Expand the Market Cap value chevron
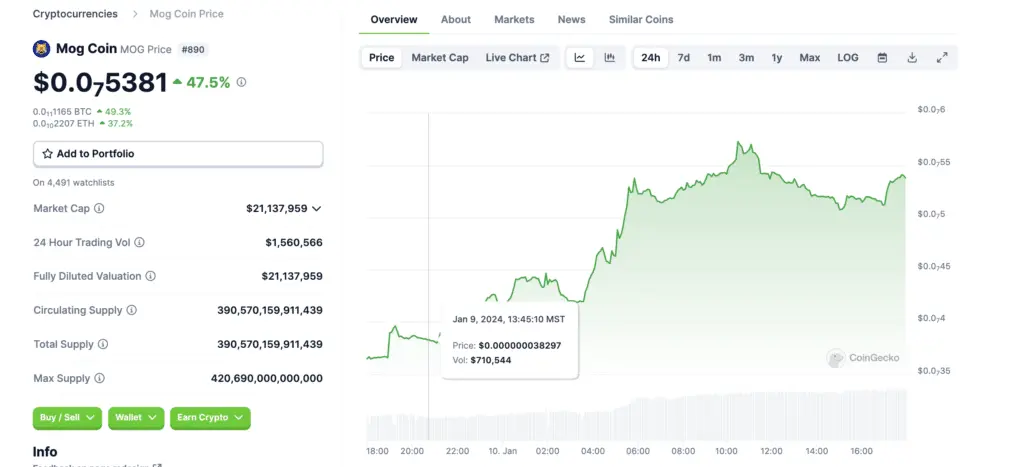The image size is (1024, 467). (317, 208)
